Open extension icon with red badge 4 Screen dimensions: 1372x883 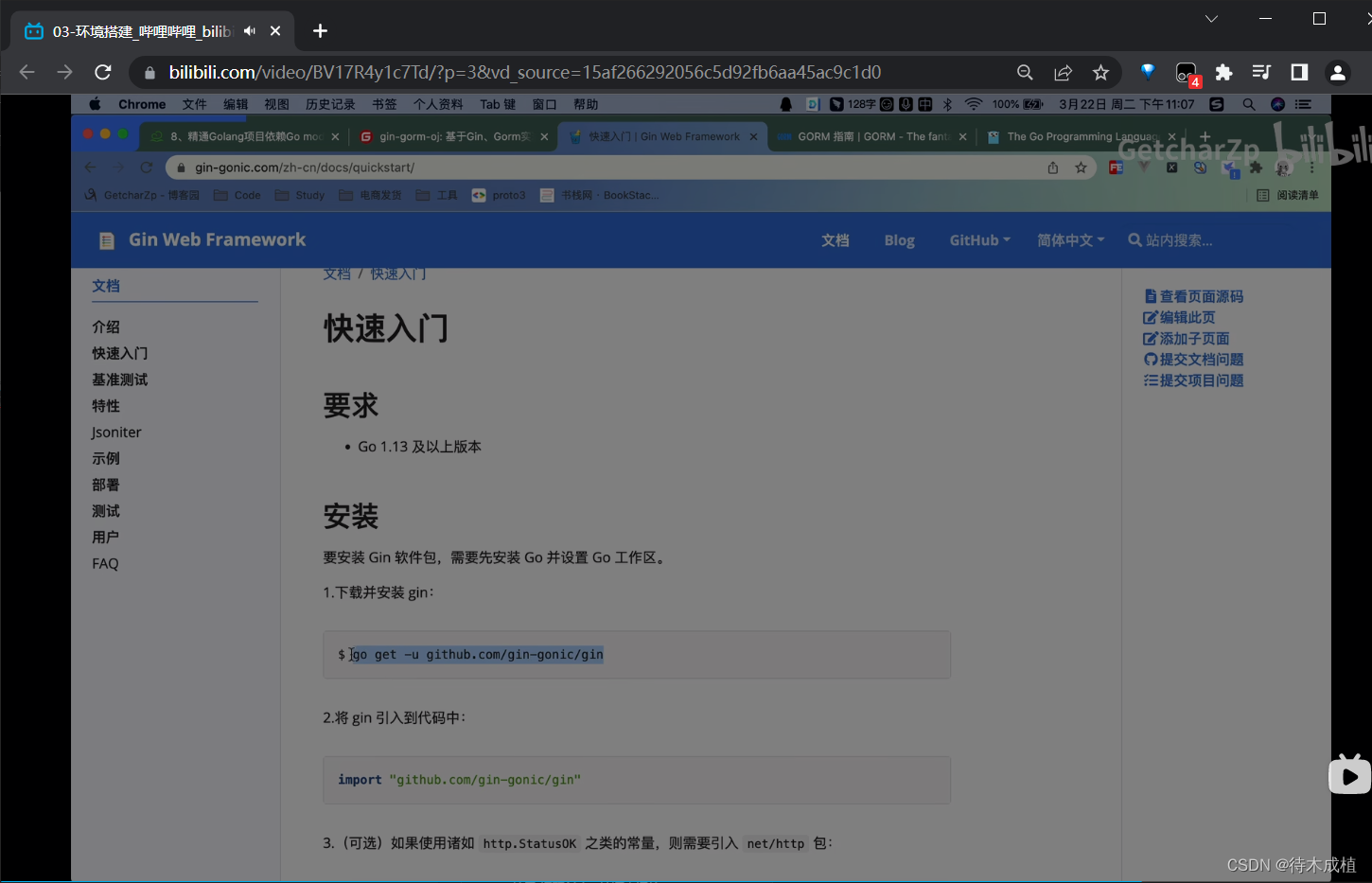(x=1187, y=74)
